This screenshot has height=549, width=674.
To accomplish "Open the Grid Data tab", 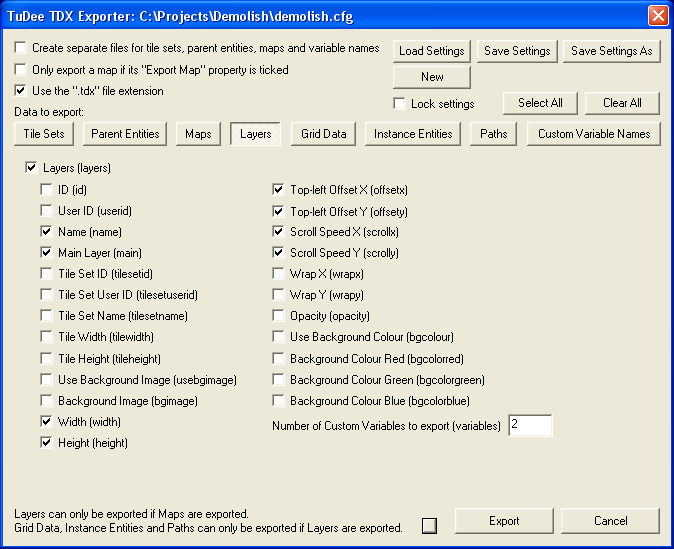I will pos(323,134).
